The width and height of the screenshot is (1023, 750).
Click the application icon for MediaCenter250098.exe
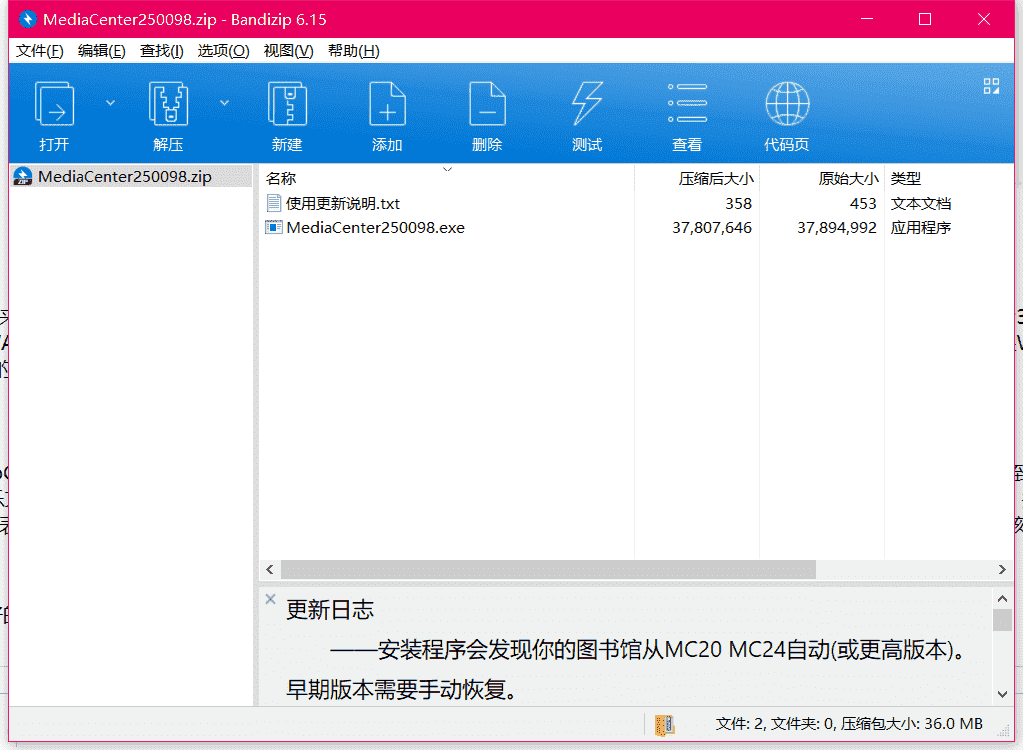tap(273, 228)
